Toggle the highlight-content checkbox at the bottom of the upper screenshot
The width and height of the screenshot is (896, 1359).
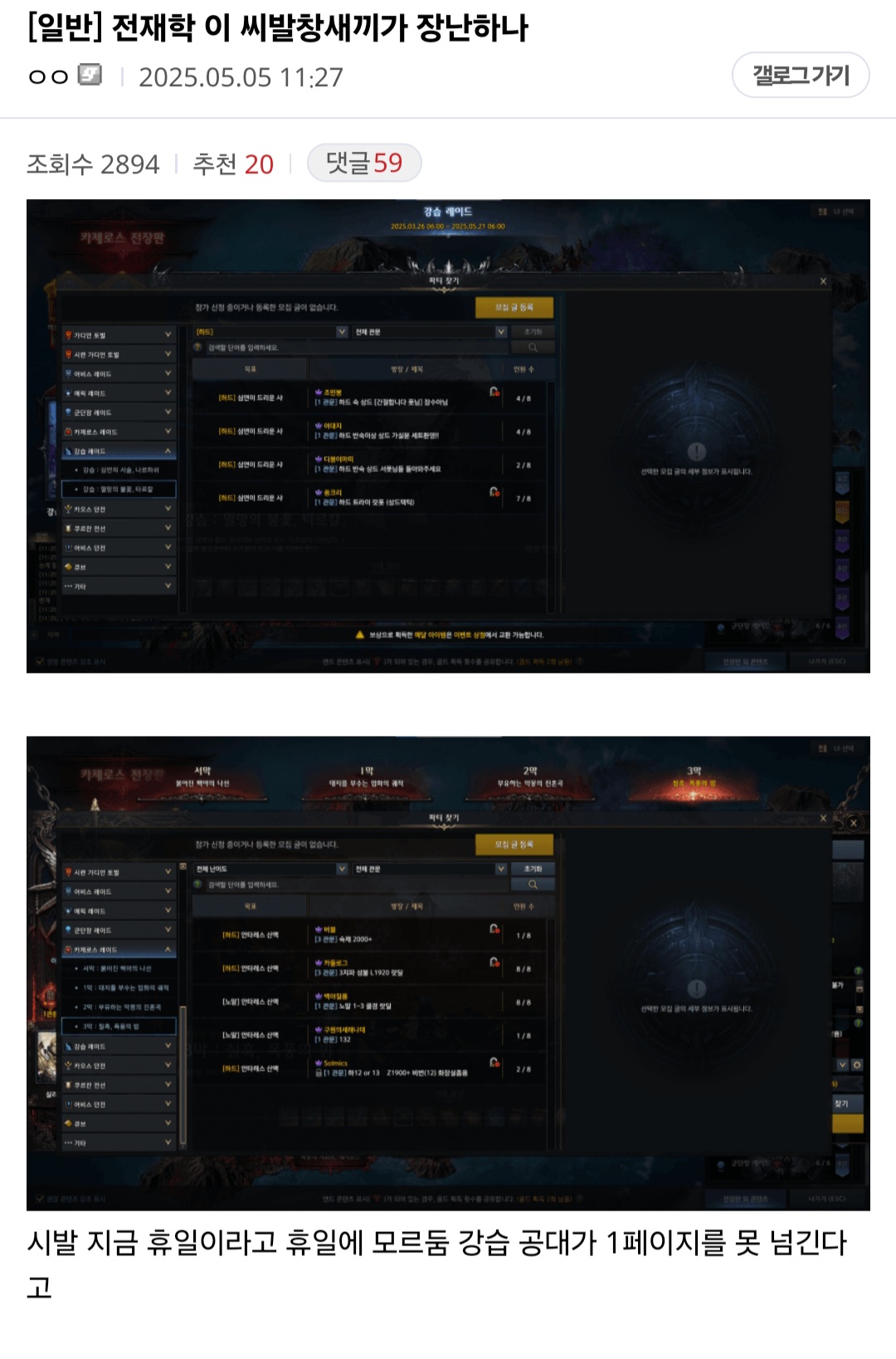[x=40, y=662]
